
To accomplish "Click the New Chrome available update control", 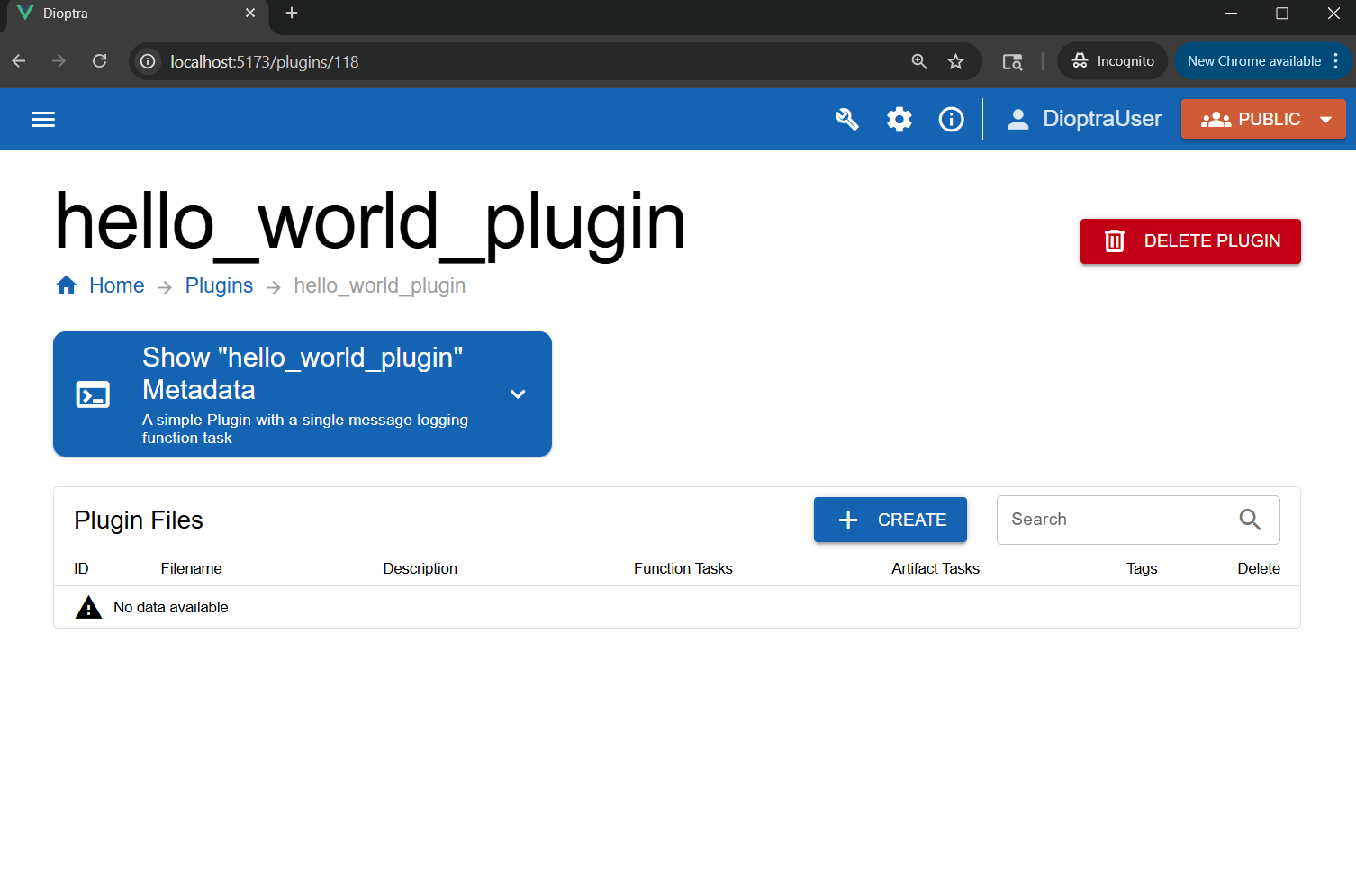I will point(1253,60).
